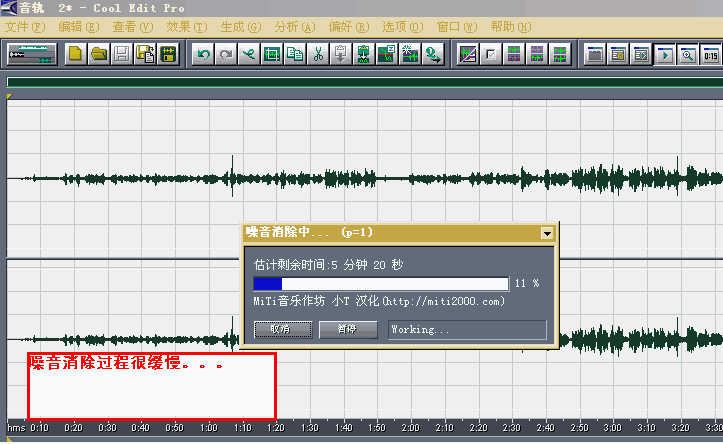
Task: Paste with the clipboard arrow icon
Action: coord(341,54)
